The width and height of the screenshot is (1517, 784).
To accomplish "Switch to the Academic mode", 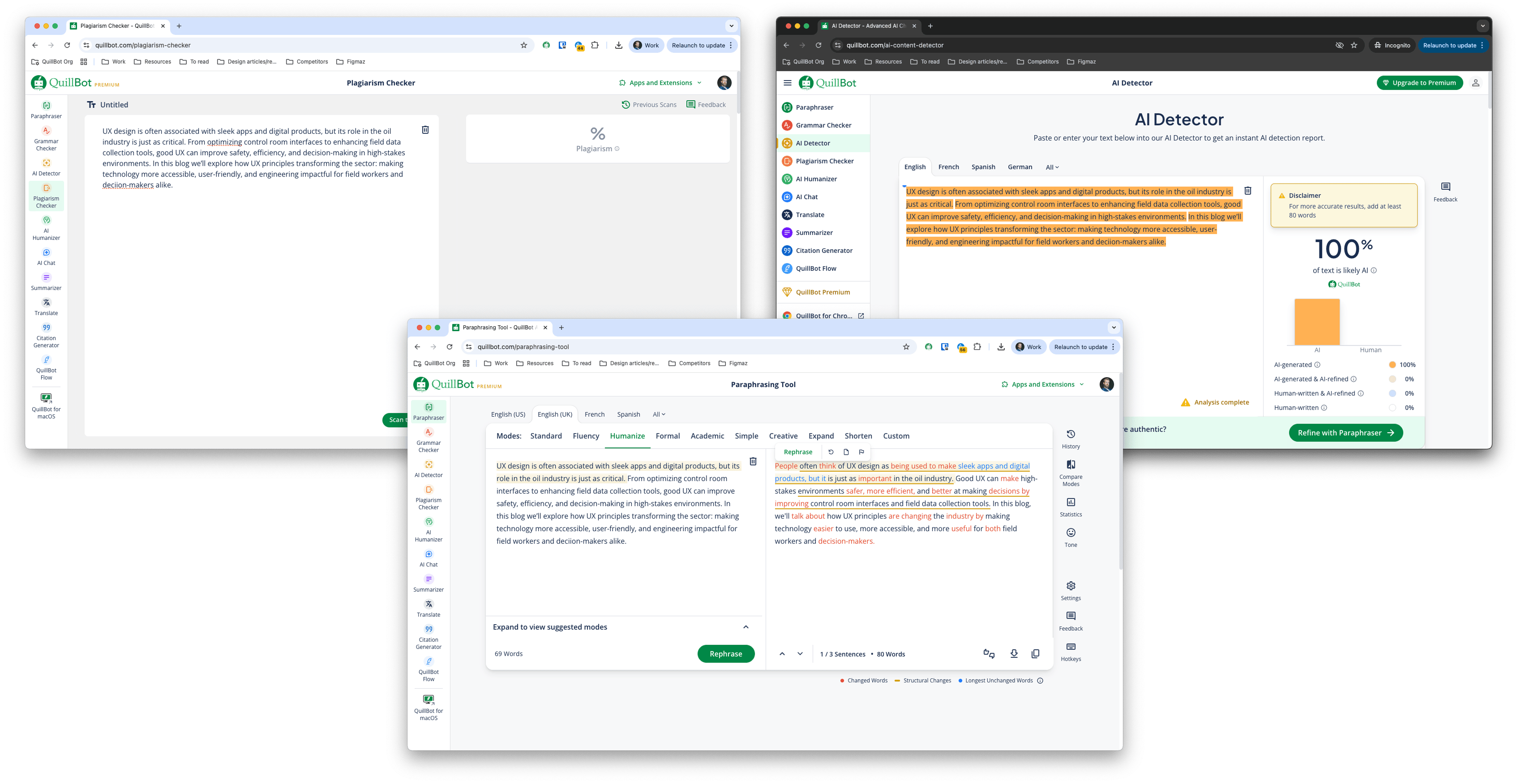I will point(707,436).
